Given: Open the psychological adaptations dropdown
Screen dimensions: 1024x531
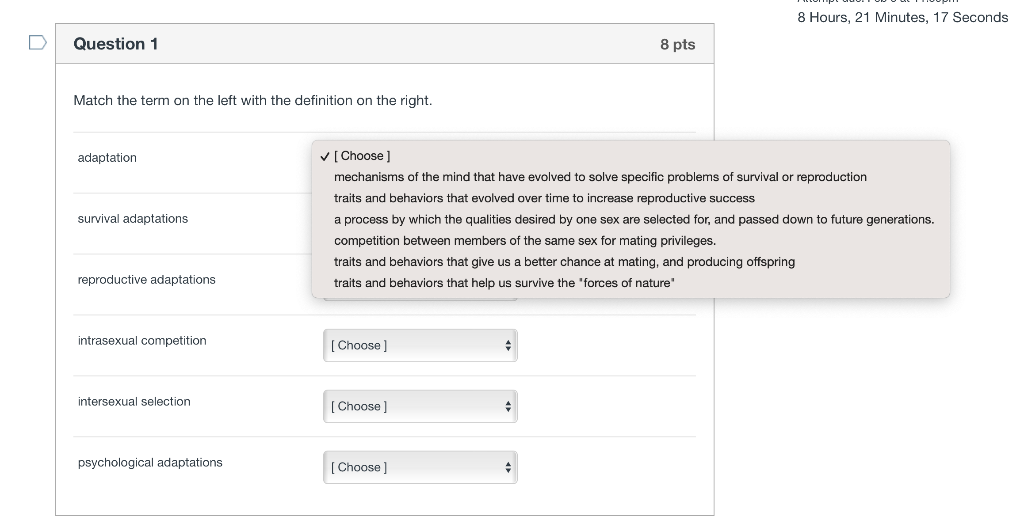Looking at the screenshot, I should [419, 468].
